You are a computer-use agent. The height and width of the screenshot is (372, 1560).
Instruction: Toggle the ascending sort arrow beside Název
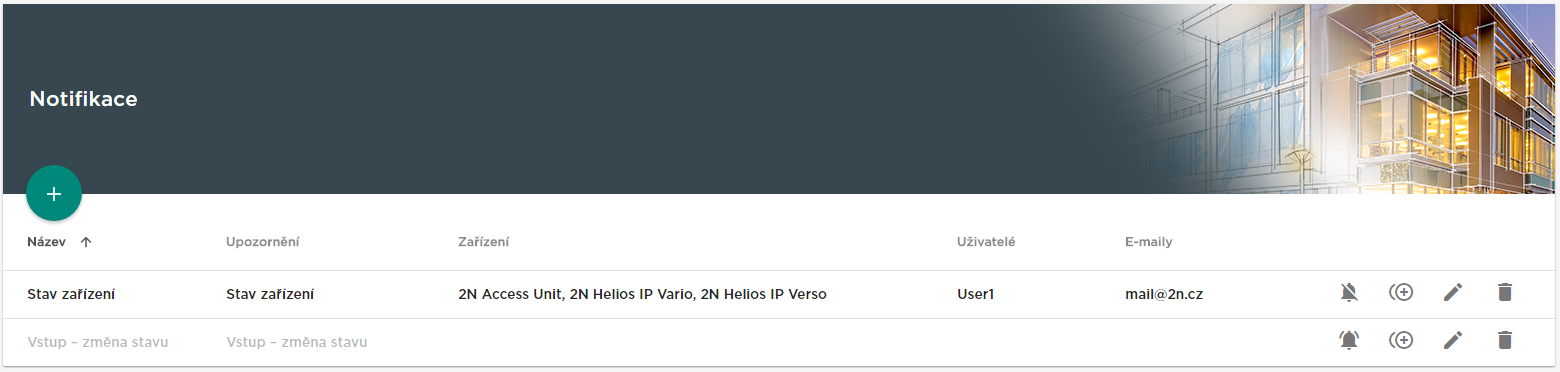click(x=86, y=242)
